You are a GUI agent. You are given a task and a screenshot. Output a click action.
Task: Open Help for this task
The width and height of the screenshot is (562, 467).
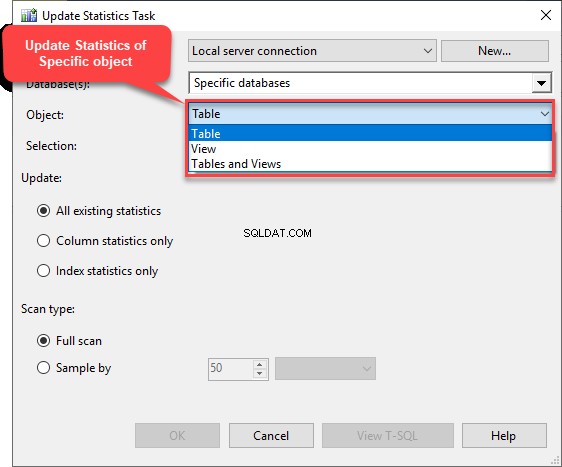[x=504, y=435]
